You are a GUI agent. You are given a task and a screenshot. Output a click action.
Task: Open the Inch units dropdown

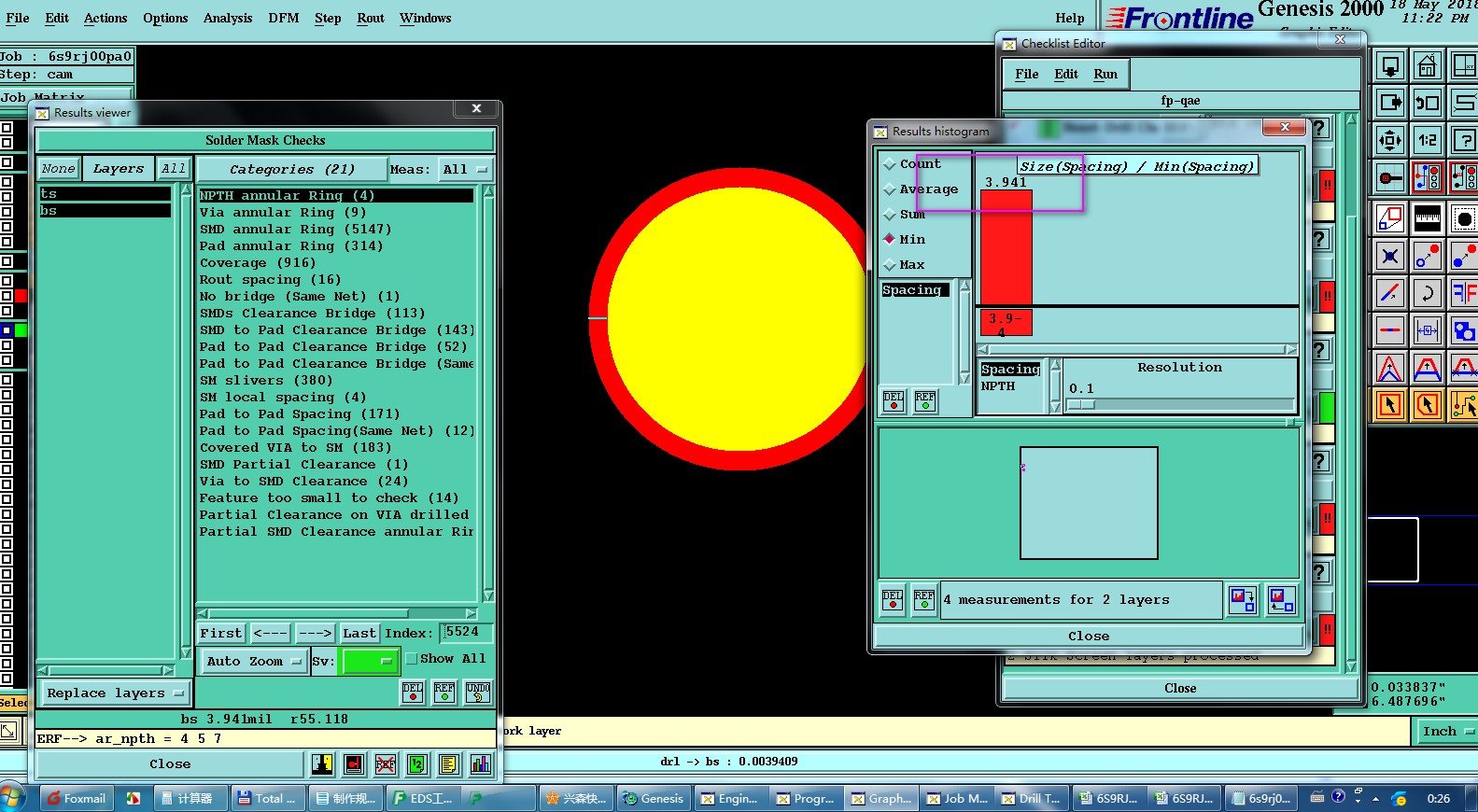[x=1446, y=732]
